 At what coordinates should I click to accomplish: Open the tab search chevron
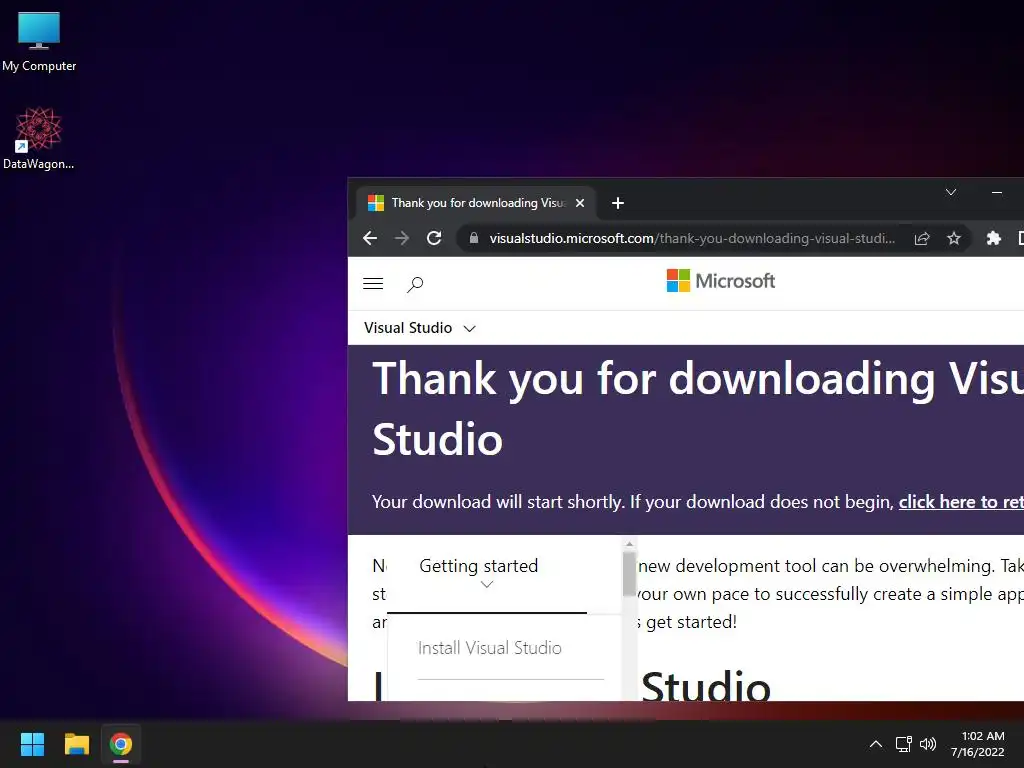coord(951,192)
